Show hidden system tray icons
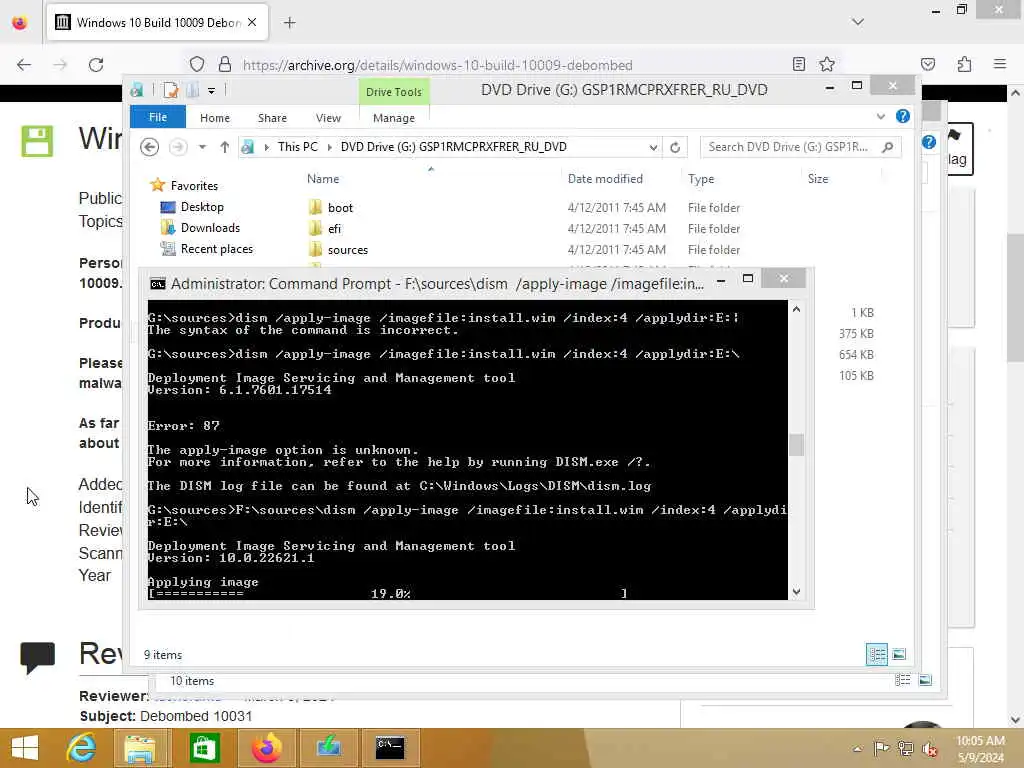The image size is (1024, 768). 857,749
